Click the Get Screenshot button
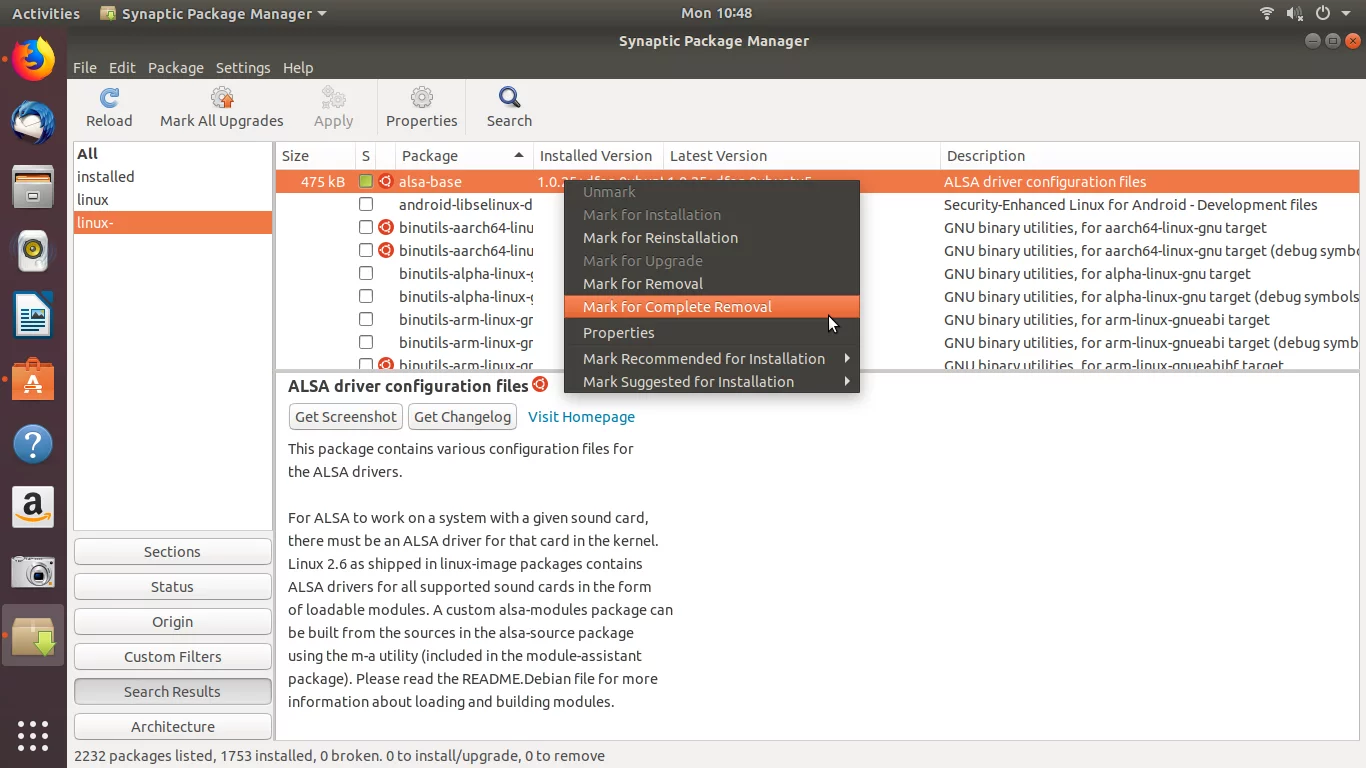1366x768 pixels. point(346,417)
